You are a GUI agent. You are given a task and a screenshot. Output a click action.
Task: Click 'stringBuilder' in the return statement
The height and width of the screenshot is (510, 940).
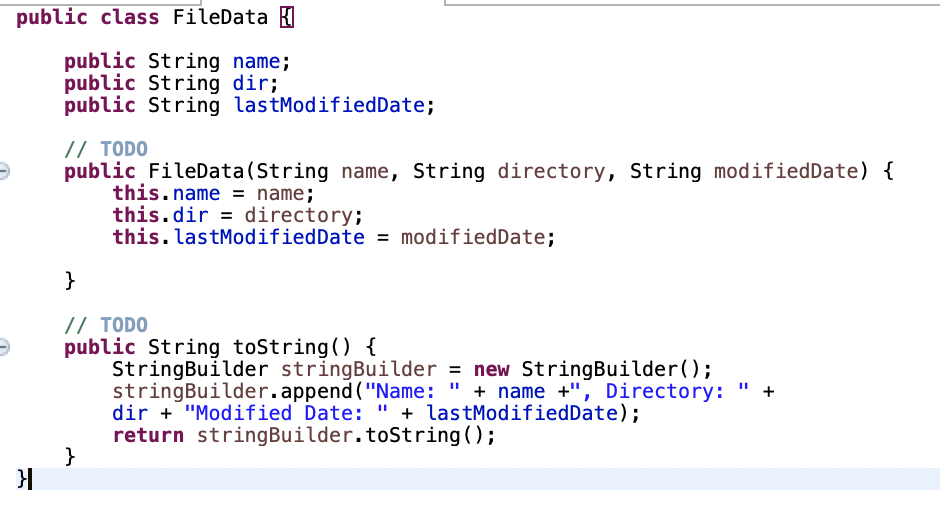(275, 435)
